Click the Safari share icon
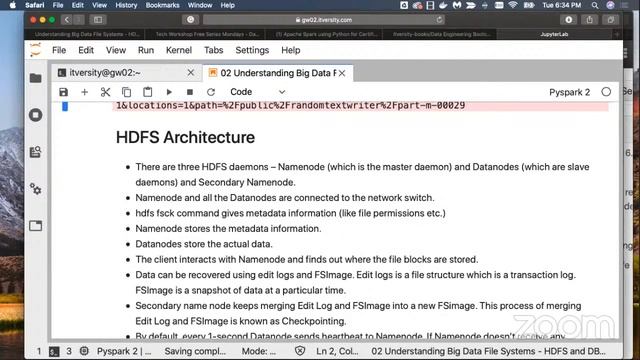The image size is (640, 360). (x=589, y=20)
